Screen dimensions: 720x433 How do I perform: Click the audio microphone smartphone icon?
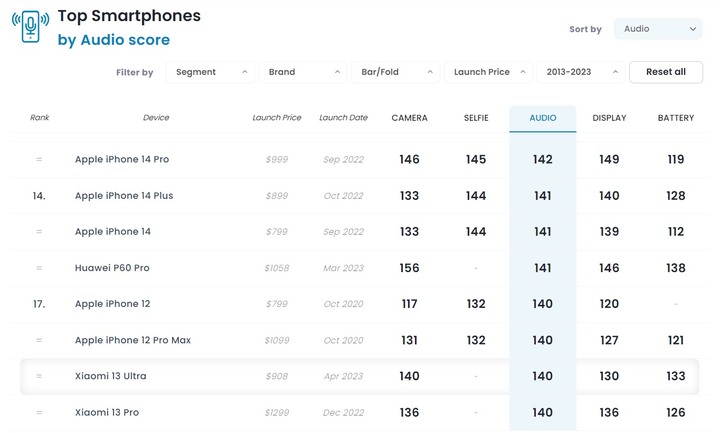(30, 26)
